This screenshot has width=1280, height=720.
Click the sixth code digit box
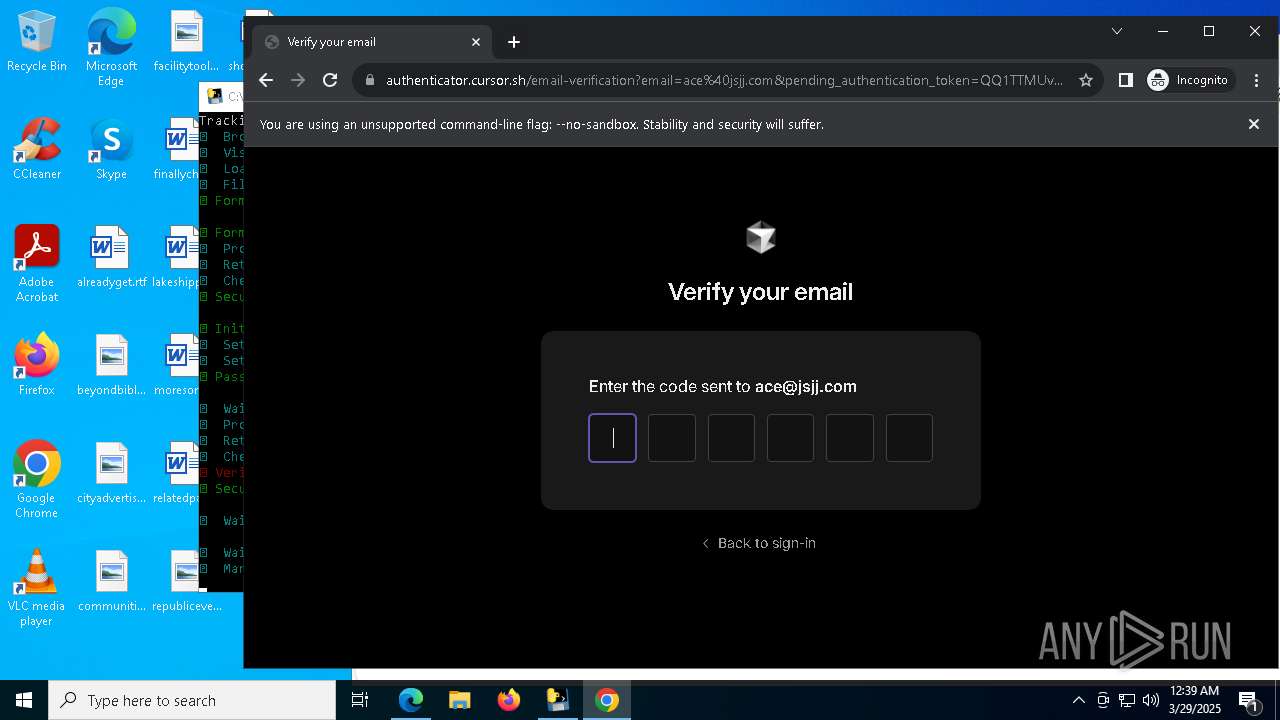click(909, 438)
